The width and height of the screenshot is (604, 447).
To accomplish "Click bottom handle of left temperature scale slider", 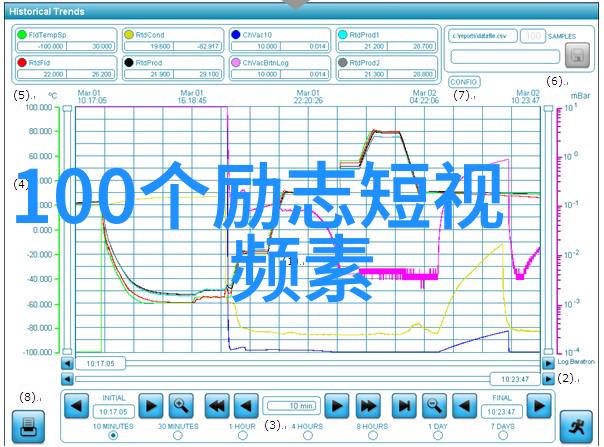I will [67, 351].
